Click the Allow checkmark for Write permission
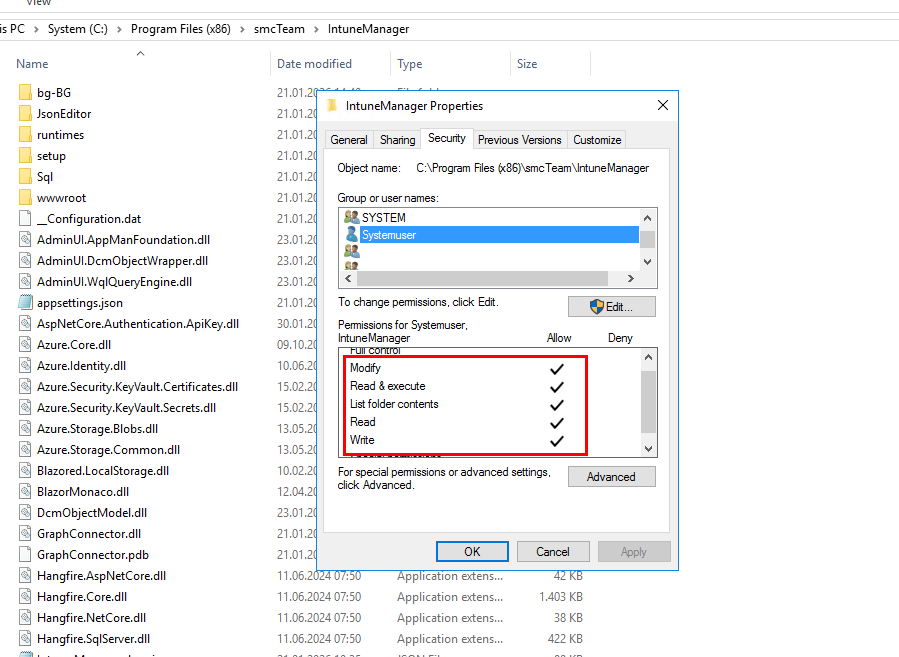 [556, 439]
